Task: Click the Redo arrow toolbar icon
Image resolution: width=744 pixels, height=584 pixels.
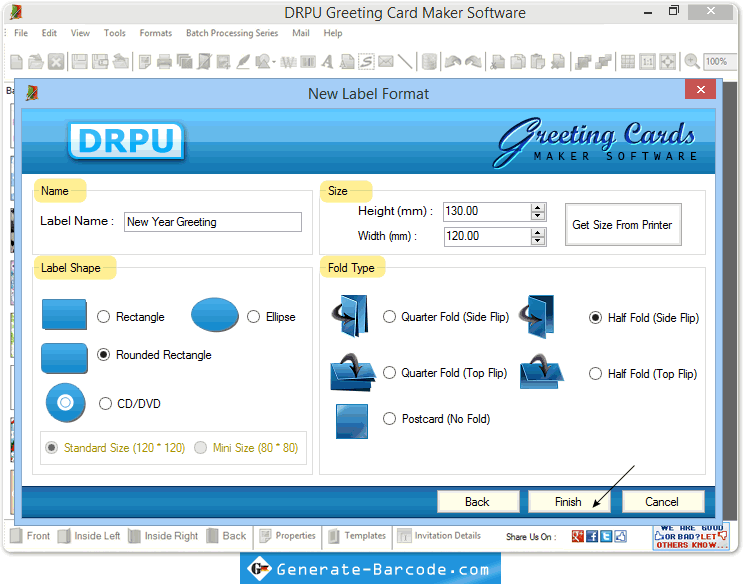Action: point(473,62)
